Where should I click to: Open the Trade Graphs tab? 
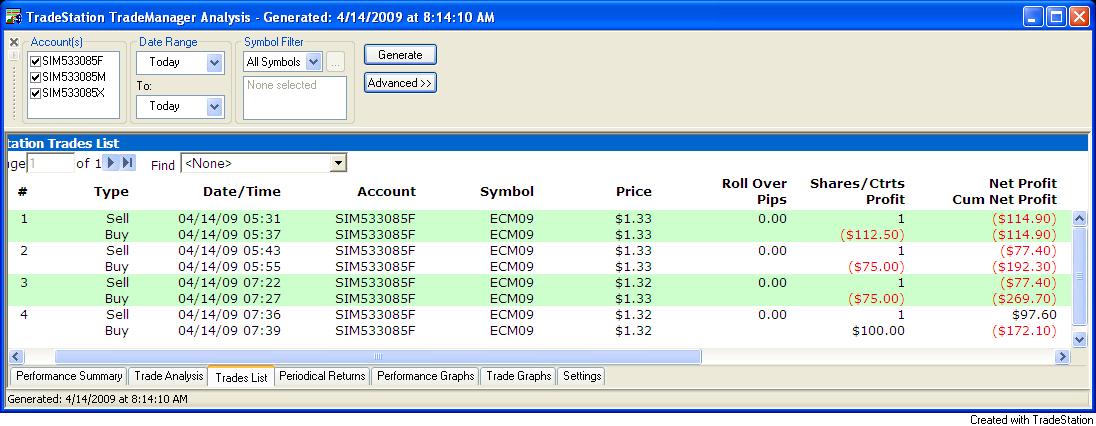tap(519, 376)
